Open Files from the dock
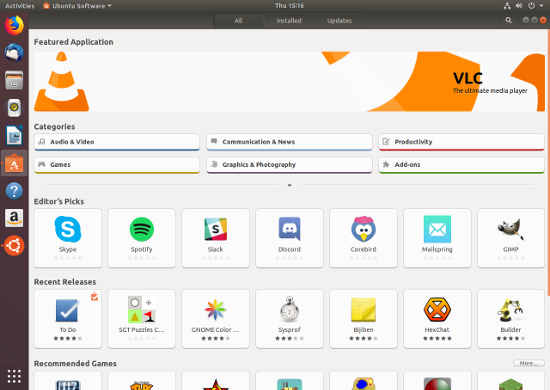This screenshot has width=550, height=390. point(14,80)
